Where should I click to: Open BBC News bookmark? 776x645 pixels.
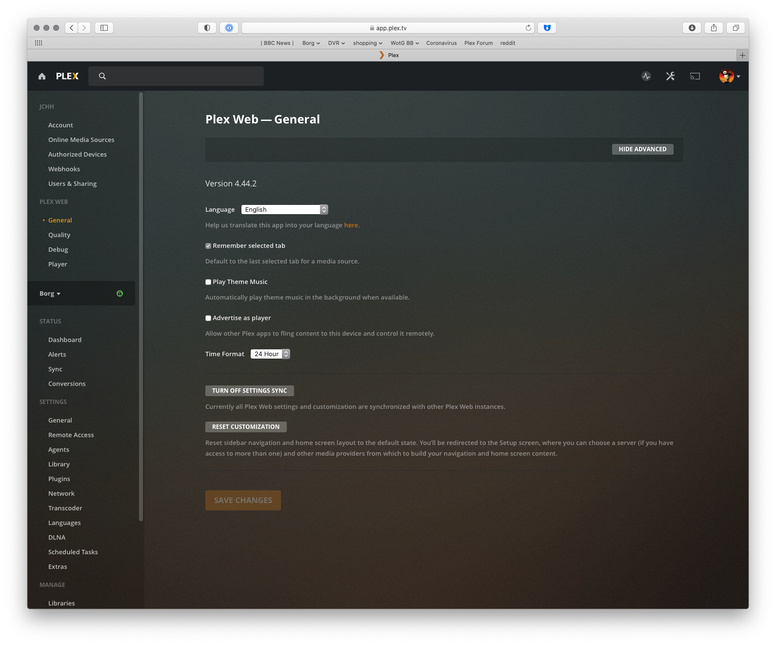(277, 43)
